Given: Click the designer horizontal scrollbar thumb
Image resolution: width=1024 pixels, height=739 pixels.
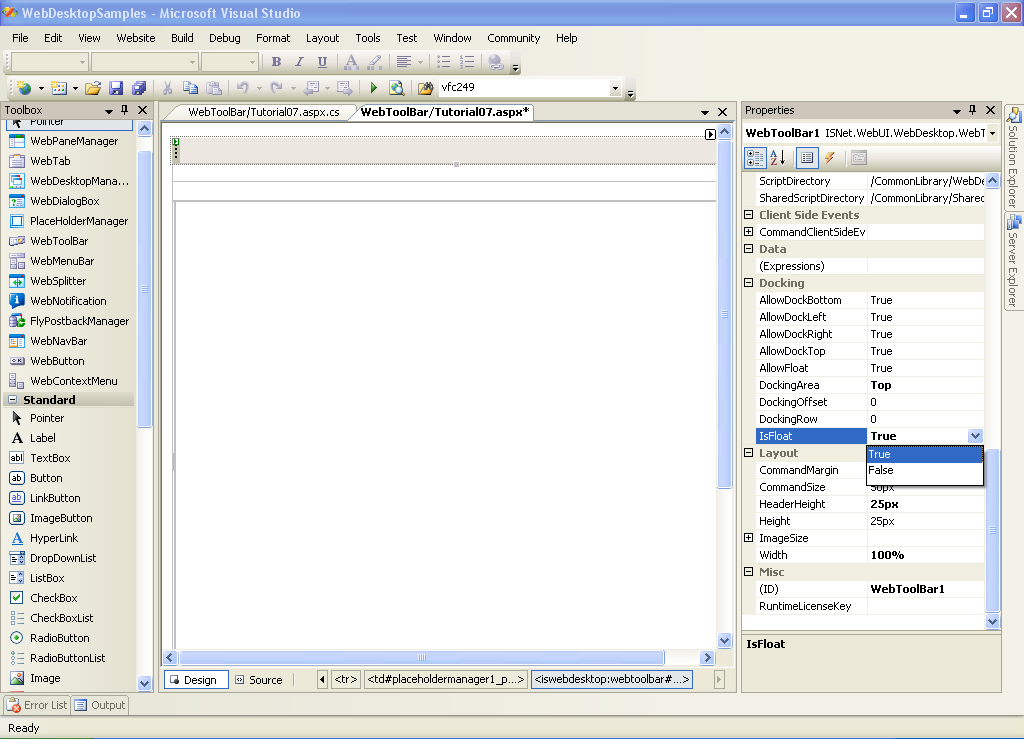Looking at the screenshot, I should pos(421,658).
